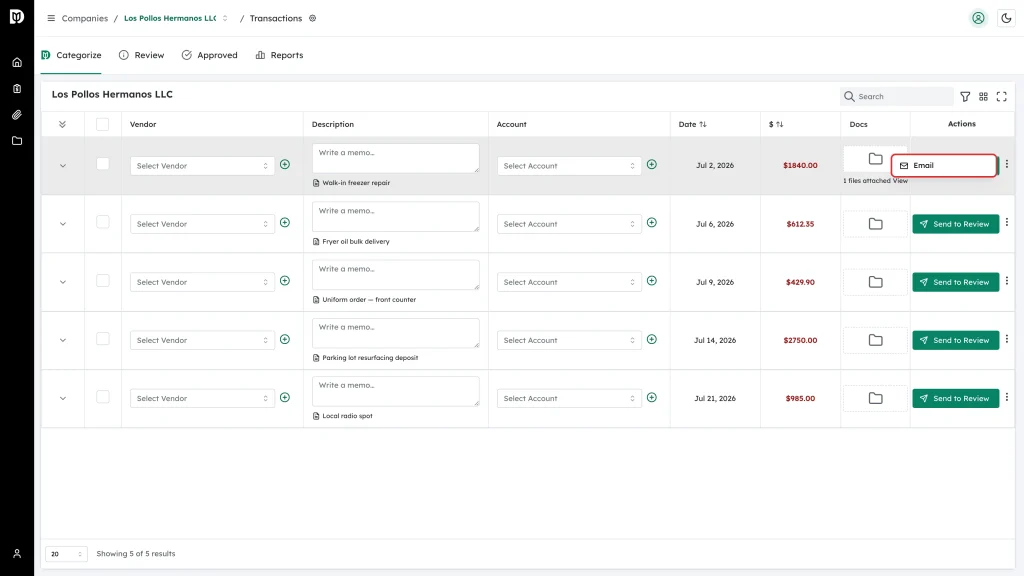The height and width of the screenshot is (576, 1024).
Task: Switch to dark mode with moon icon
Action: 1006,18
